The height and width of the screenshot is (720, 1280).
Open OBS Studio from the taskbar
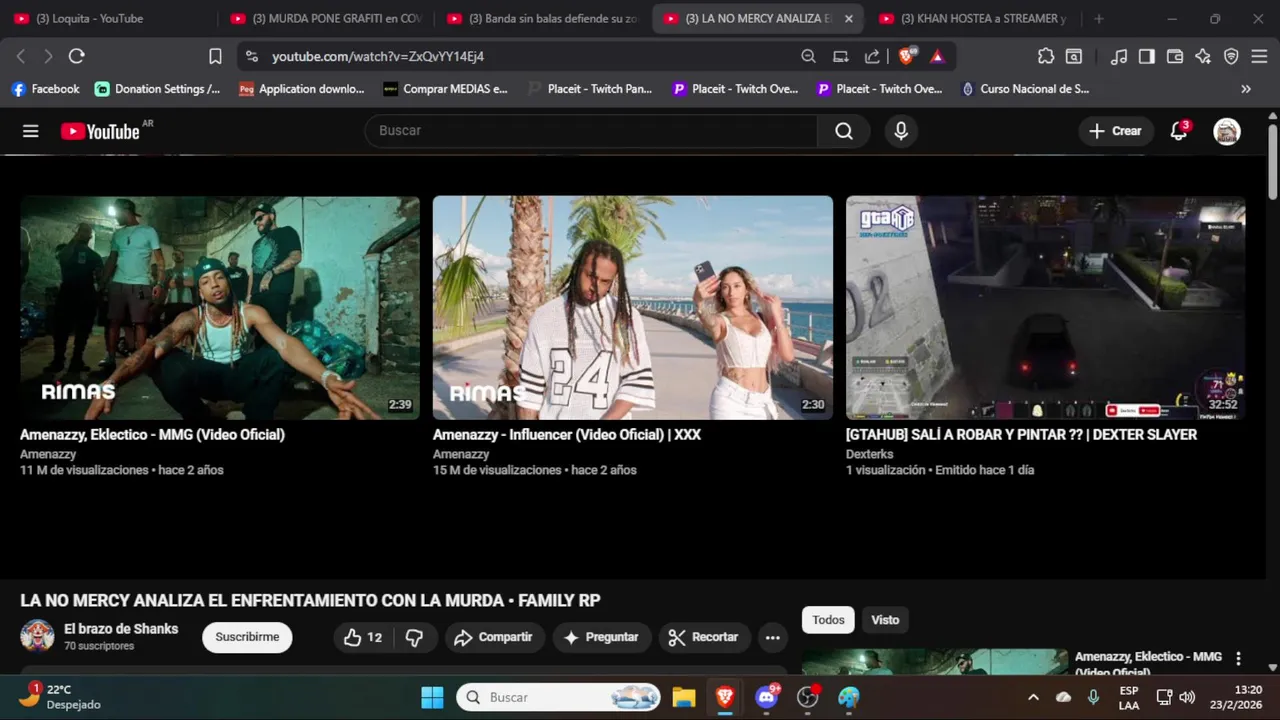tap(808, 697)
